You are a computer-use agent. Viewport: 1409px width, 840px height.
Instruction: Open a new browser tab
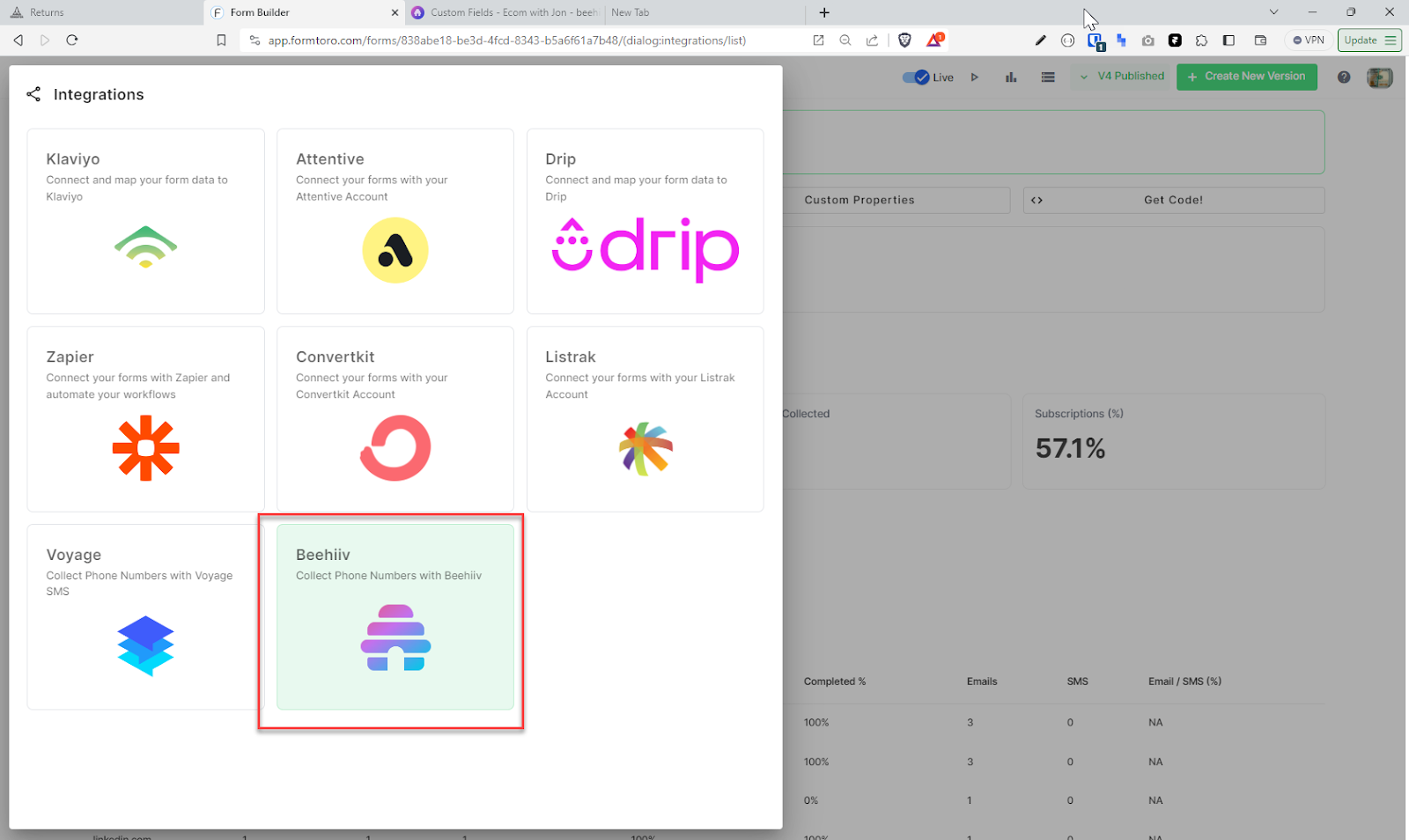[x=824, y=12]
